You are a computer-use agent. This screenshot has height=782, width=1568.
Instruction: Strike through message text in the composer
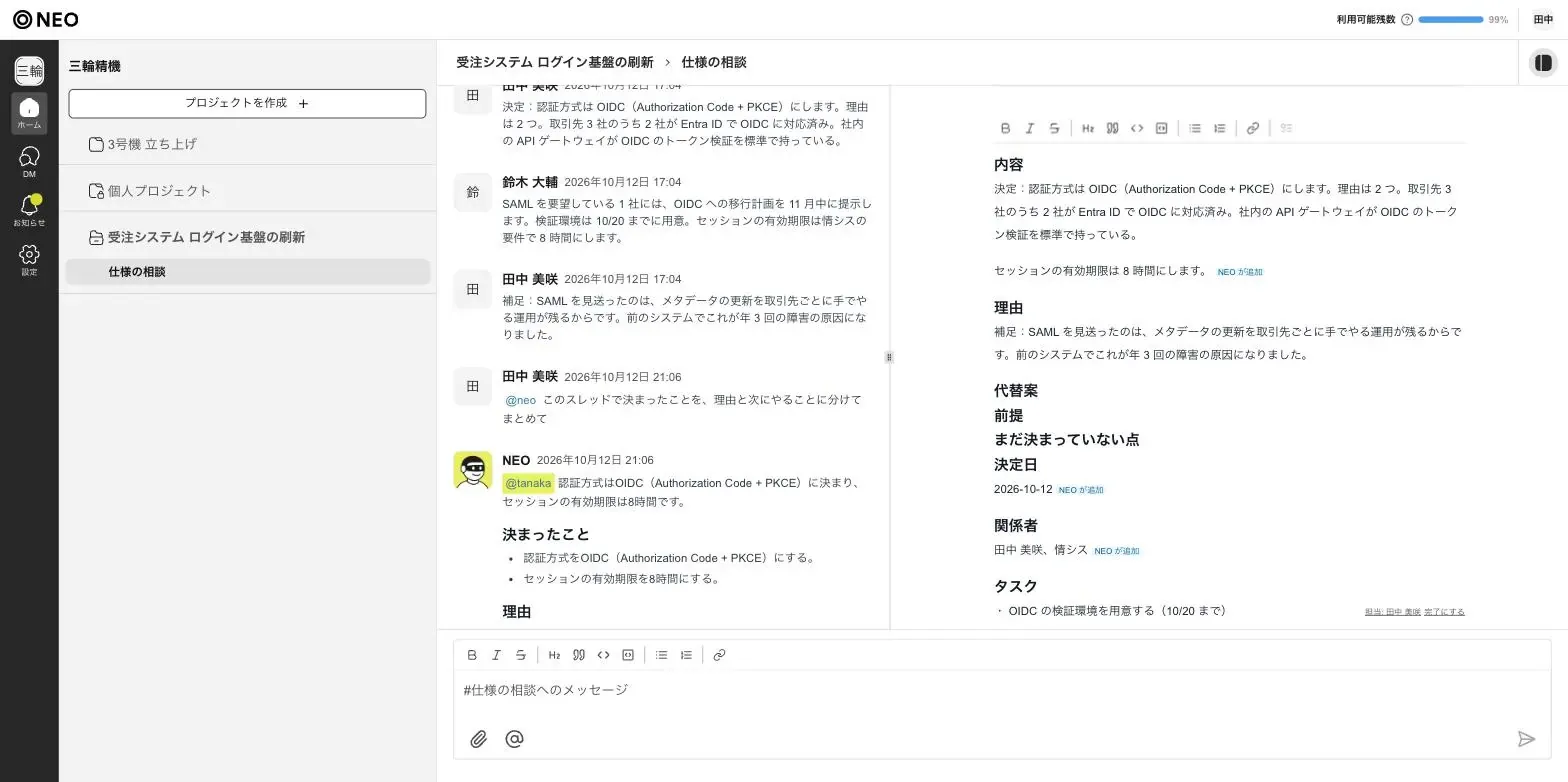coord(521,655)
